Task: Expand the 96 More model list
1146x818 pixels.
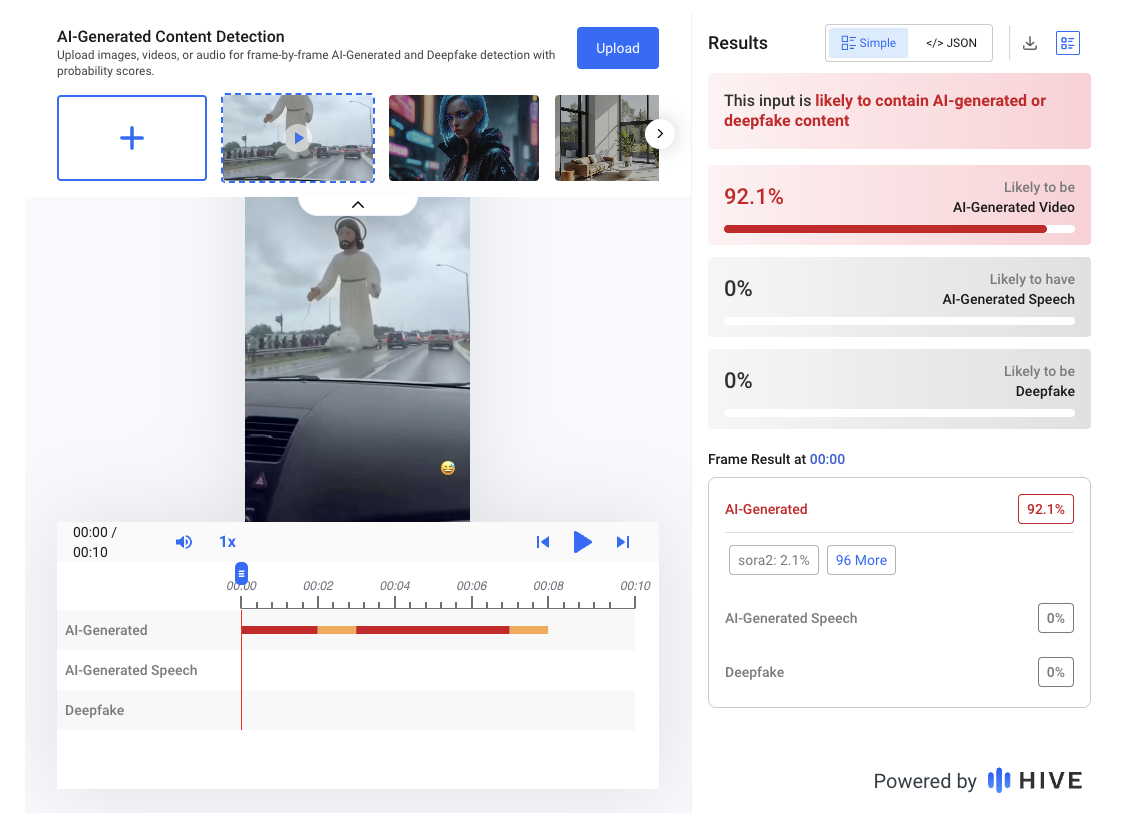Action: tap(861, 560)
